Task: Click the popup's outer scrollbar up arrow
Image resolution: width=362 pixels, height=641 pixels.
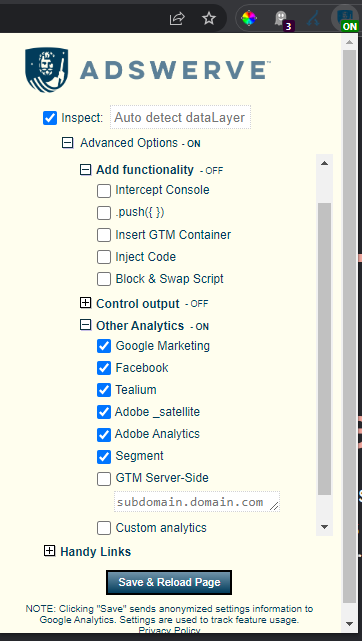Action: pyautogui.click(x=349, y=42)
